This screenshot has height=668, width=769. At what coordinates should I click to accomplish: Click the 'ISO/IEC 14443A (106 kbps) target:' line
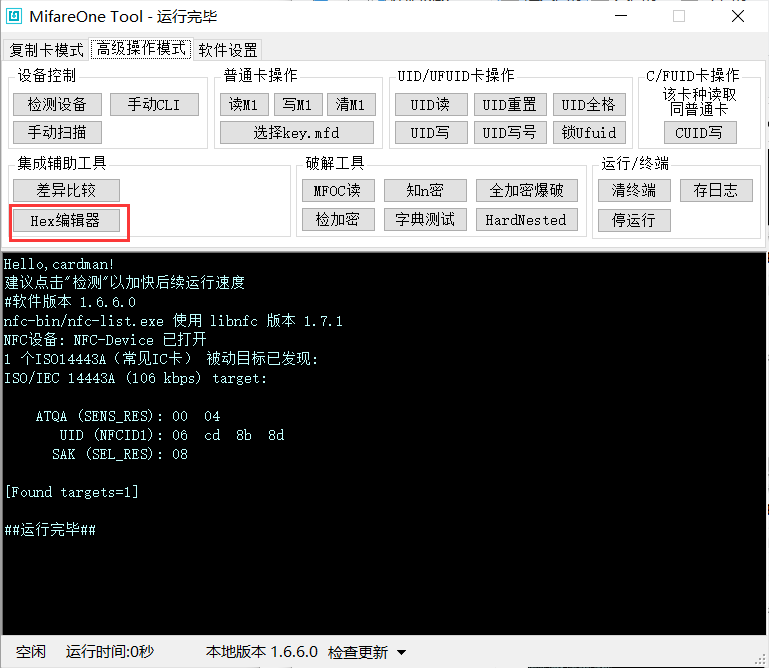pos(135,378)
